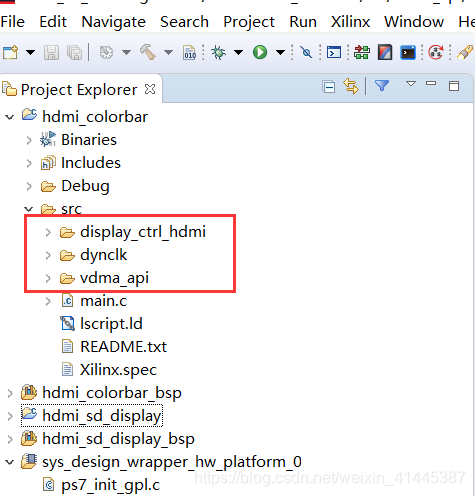Click the Program FPGA icon
Screen dimensions: 475x496
point(362,52)
